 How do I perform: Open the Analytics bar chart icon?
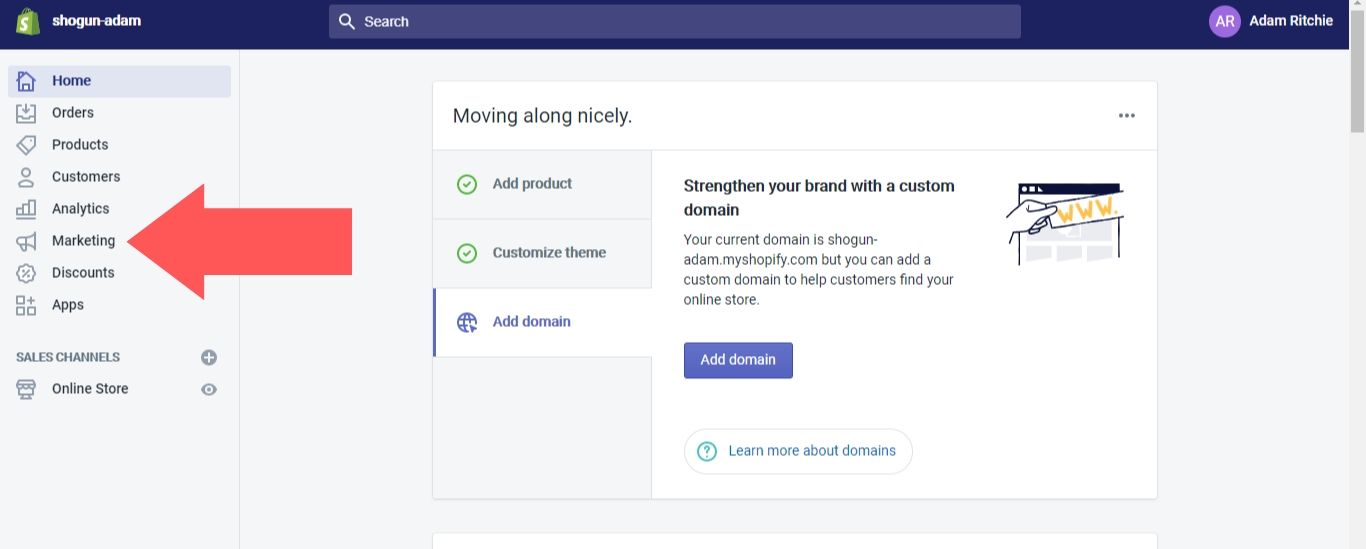[x=26, y=209]
